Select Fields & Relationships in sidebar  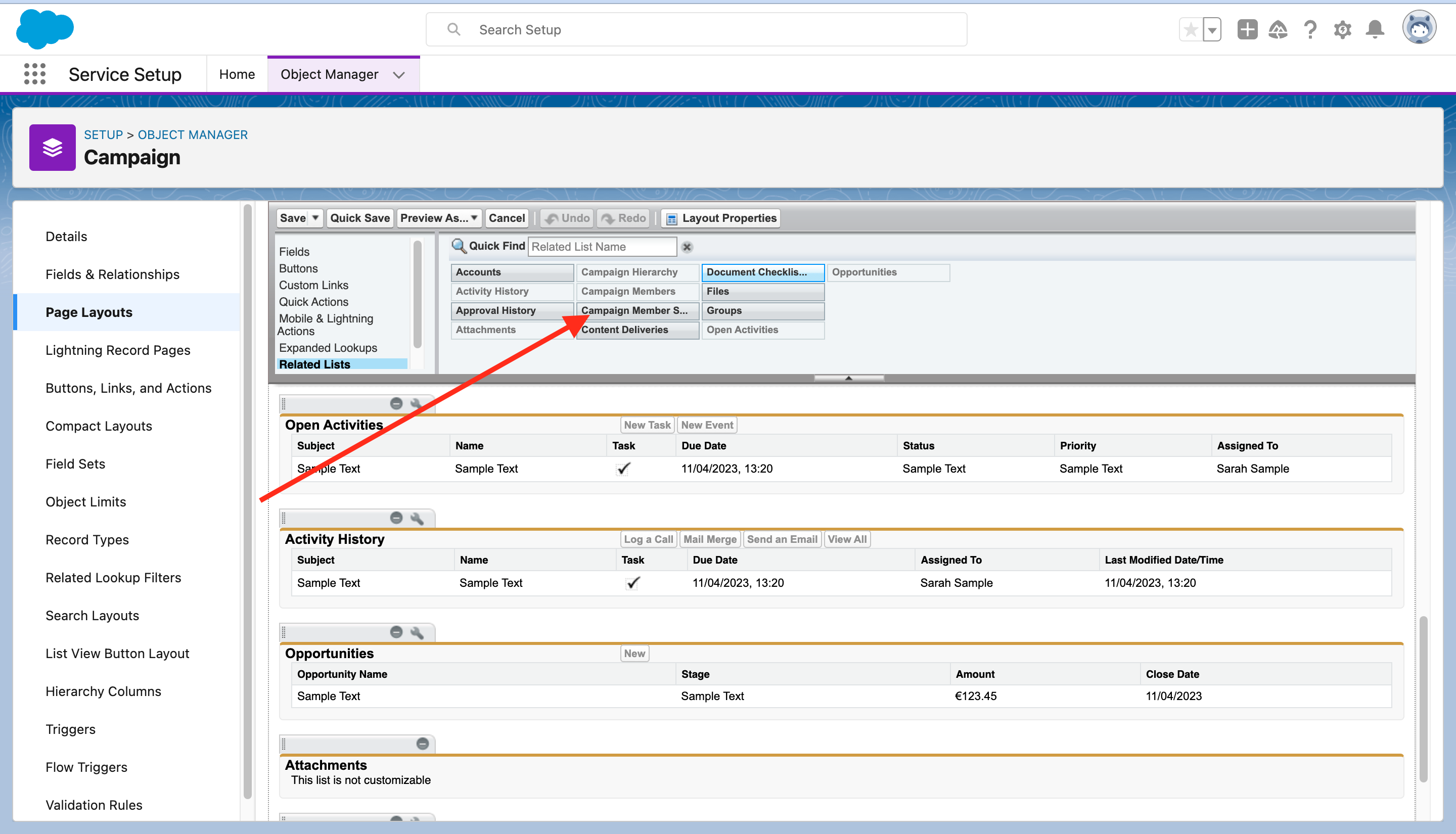click(112, 274)
